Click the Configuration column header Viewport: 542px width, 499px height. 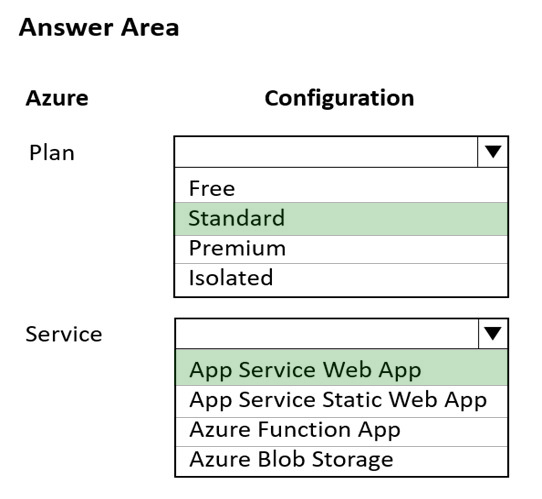click(339, 98)
